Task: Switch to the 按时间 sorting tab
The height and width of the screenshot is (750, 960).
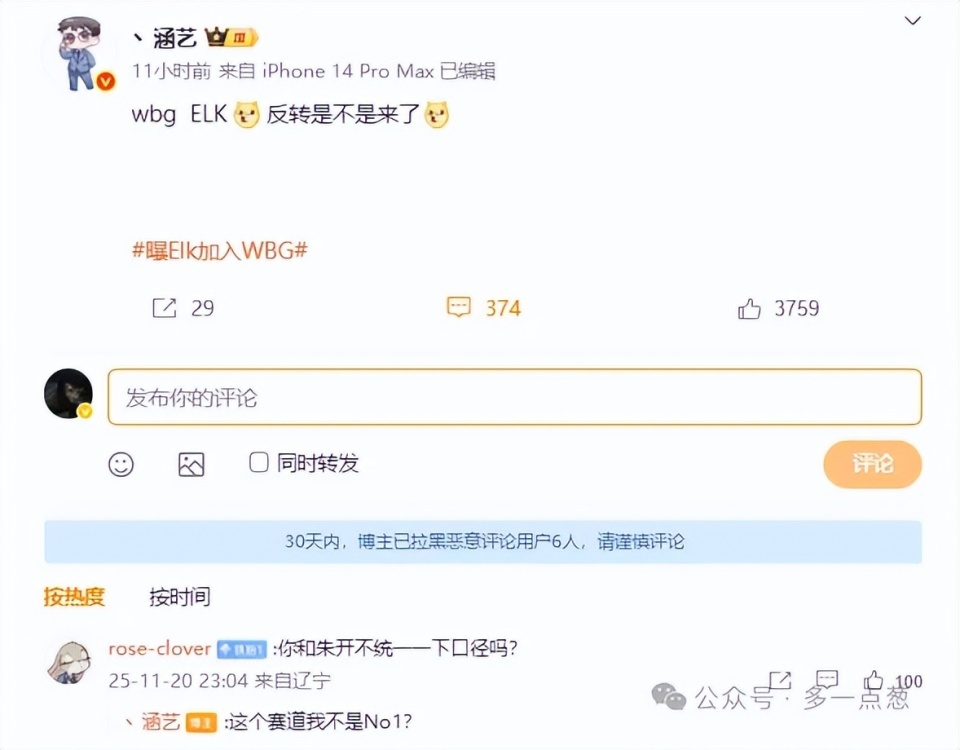Action: pos(180,596)
